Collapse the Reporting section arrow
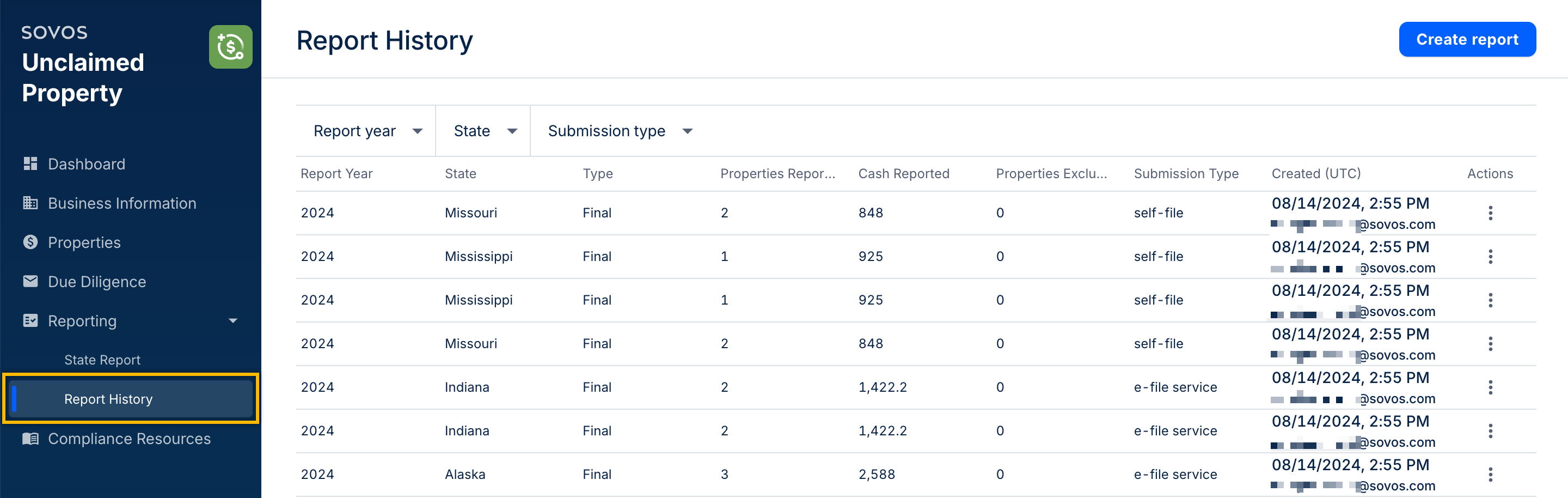1568x498 pixels. tap(232, 321)
